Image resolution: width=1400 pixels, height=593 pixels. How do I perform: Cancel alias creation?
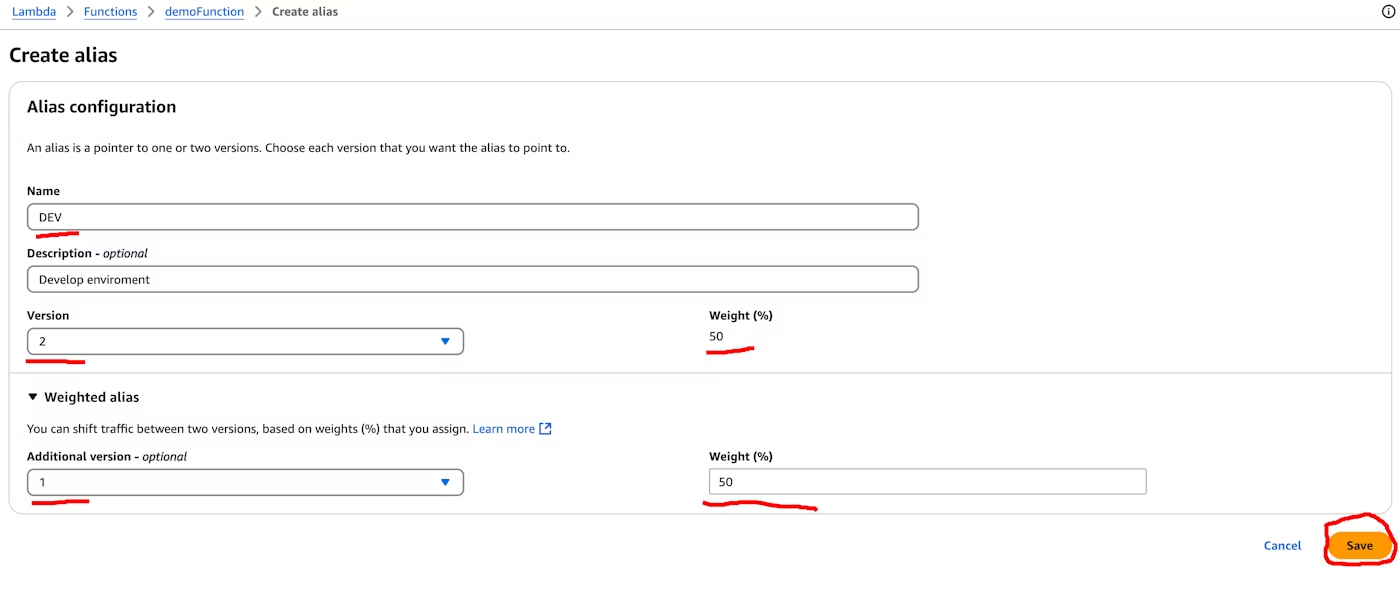(1282, 546)
